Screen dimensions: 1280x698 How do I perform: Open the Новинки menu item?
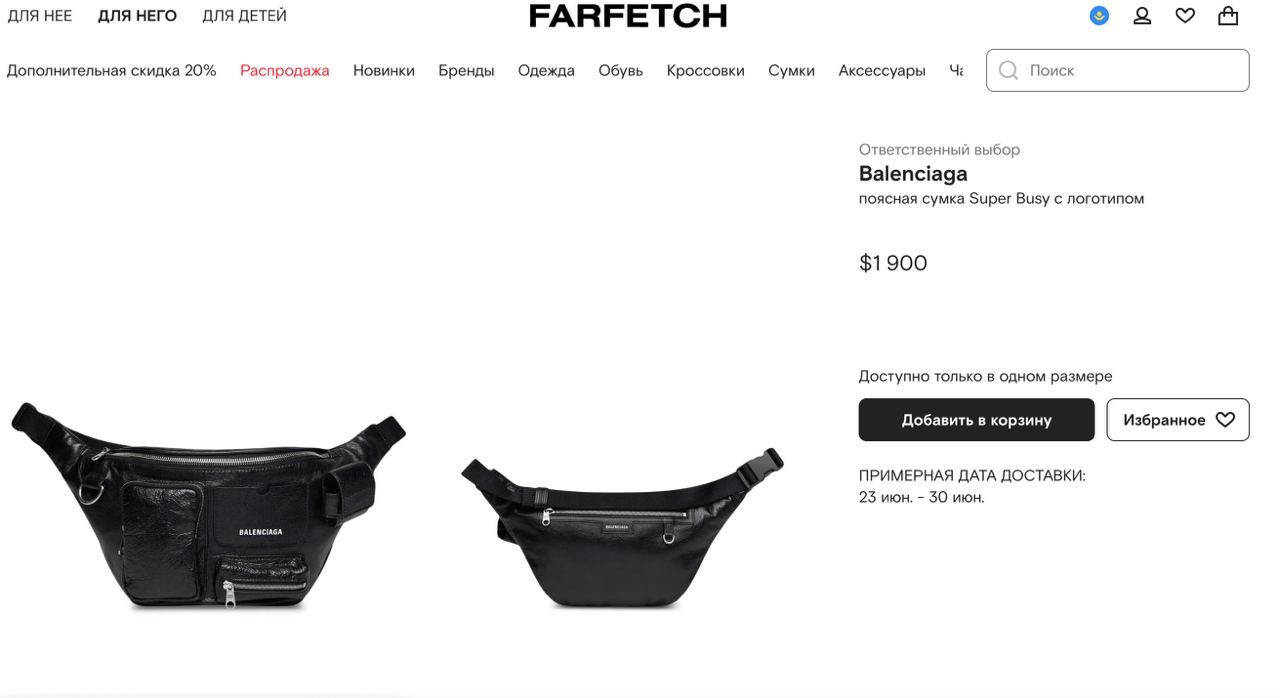point(384,70)
